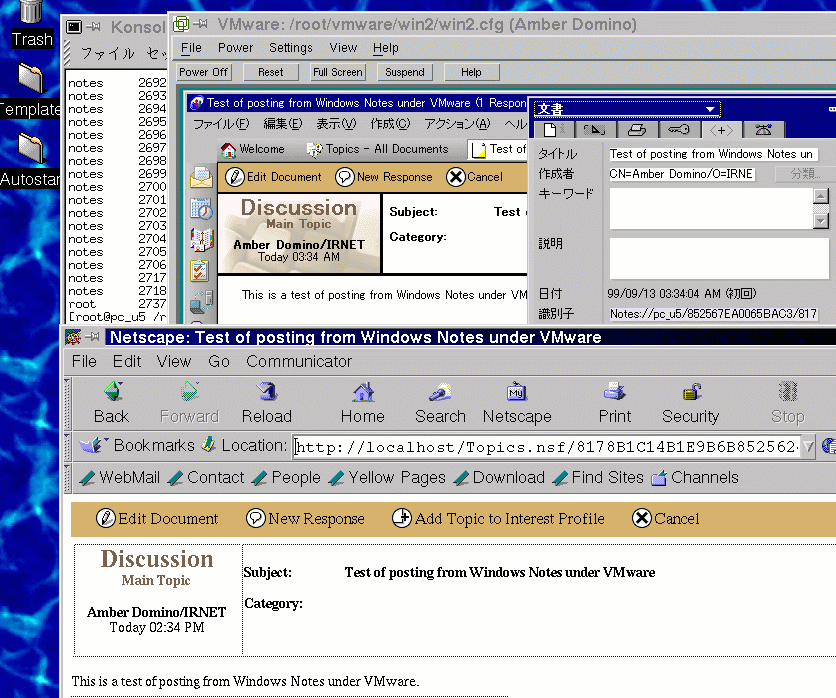Open the Calendar icon in Notes sidebar
Image resolution: width=836 pixels, height=698 pixels.
pos(202,208)
